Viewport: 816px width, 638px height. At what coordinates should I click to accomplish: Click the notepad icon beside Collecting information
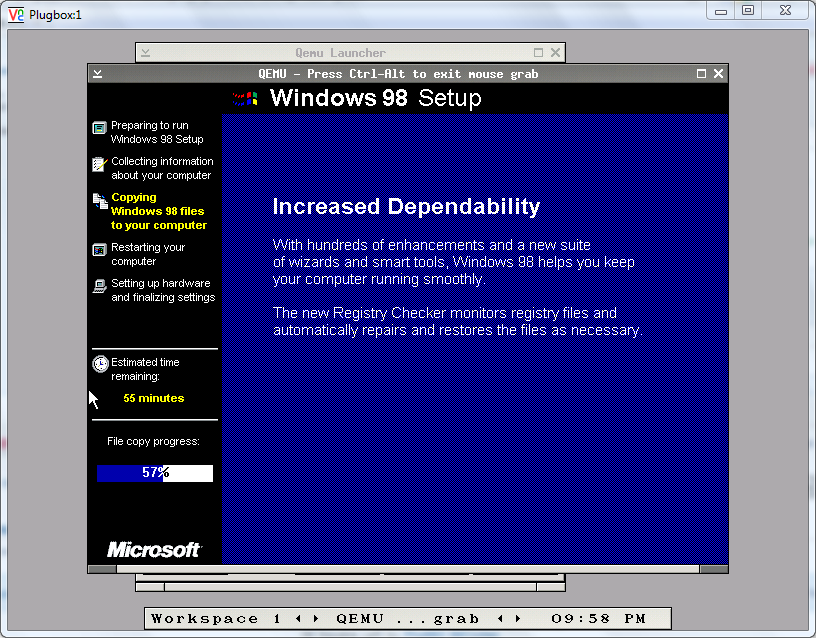click(99, 164)
